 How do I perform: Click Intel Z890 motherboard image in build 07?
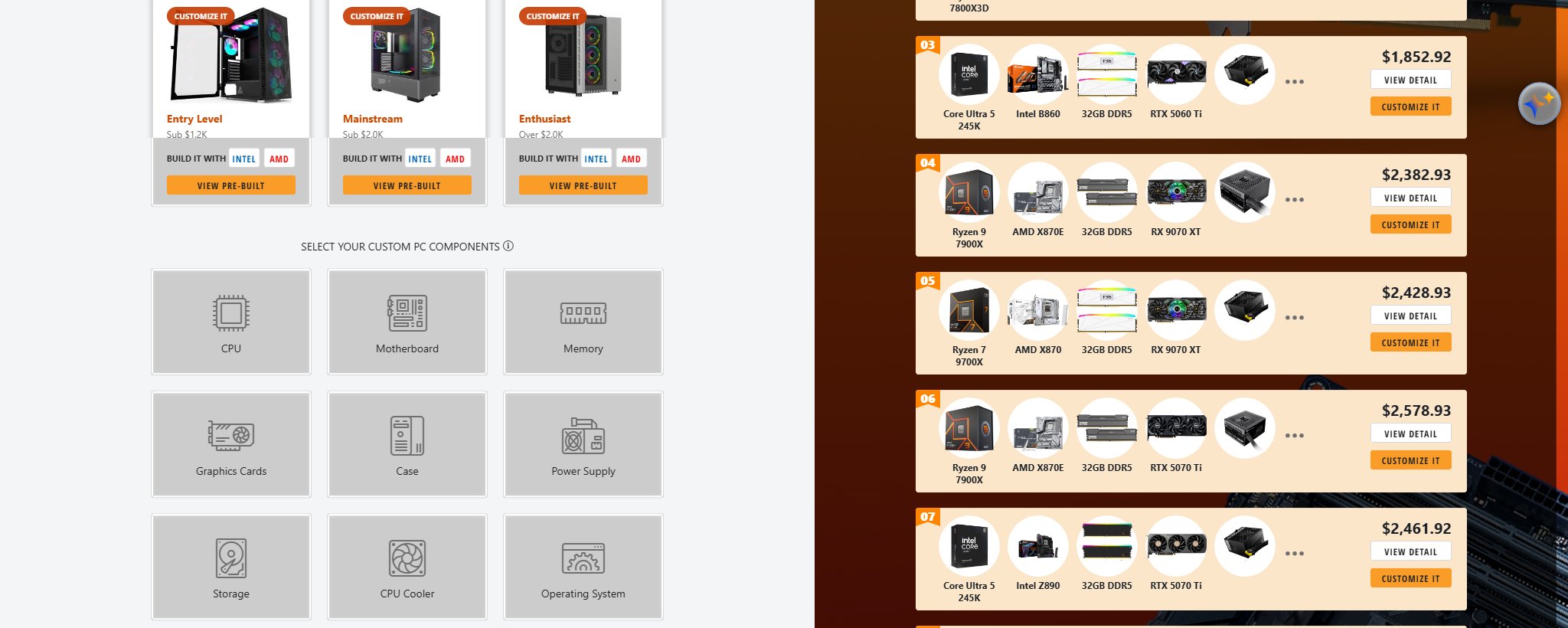tap(1038, 546)
